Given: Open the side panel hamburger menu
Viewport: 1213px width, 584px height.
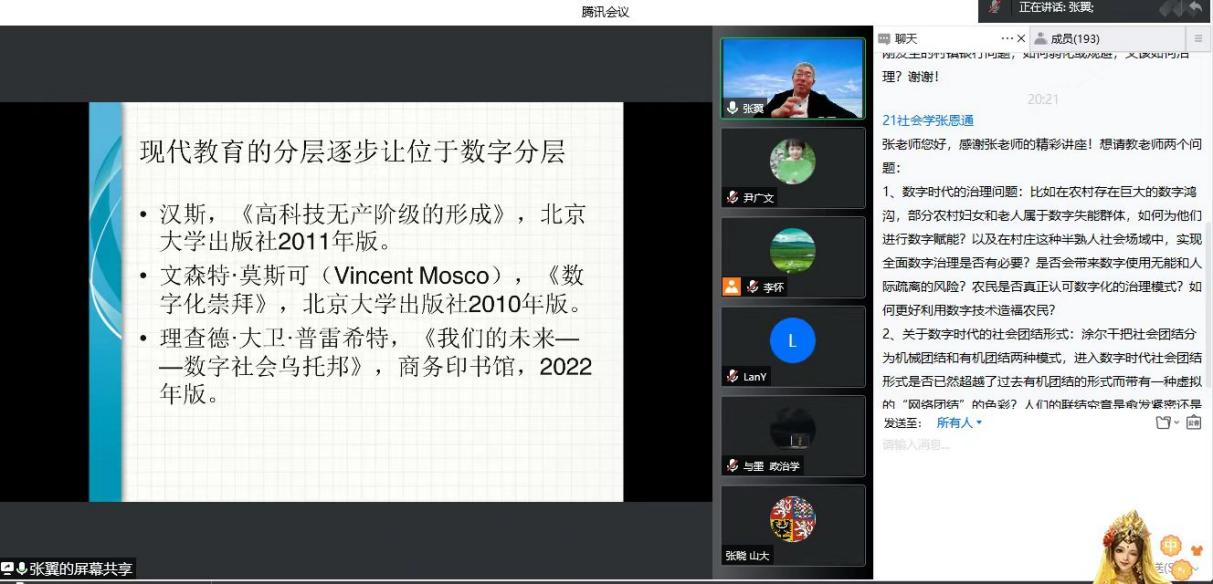Looking at the screenshot, I should pyautogui.click(x=1198, y=39).
